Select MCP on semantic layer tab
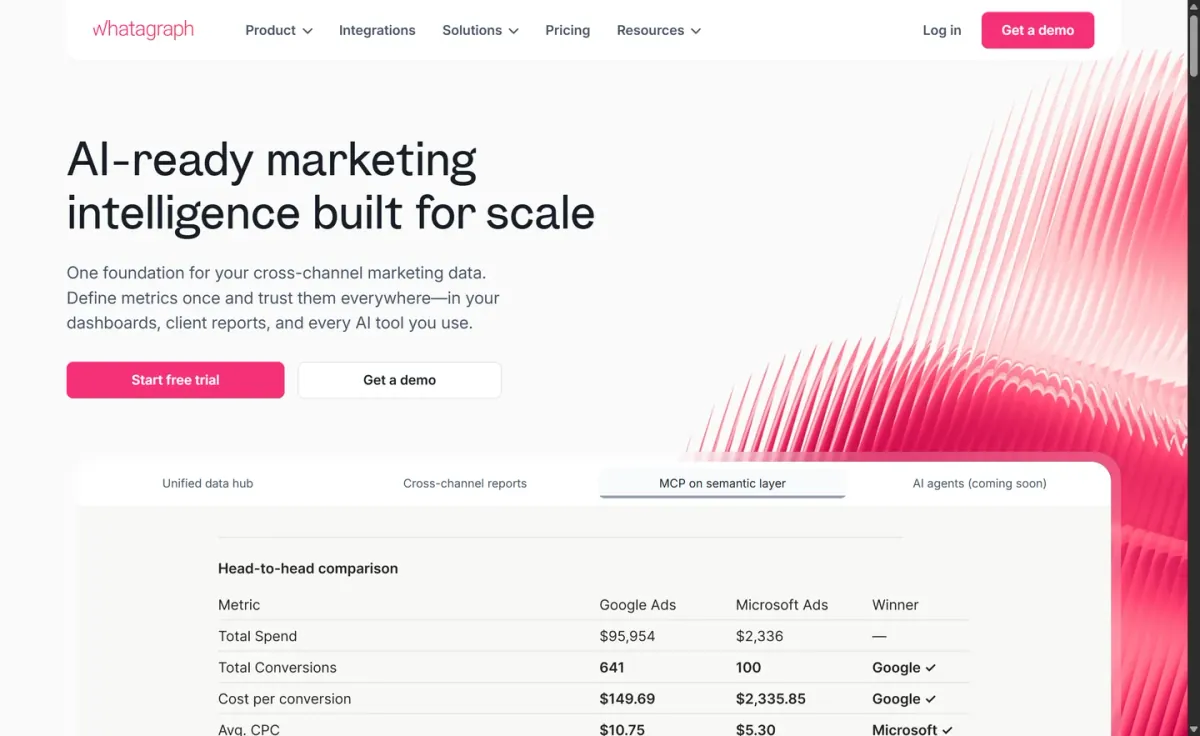This screenshot has width=1200, height=736. tap(722, 483)
